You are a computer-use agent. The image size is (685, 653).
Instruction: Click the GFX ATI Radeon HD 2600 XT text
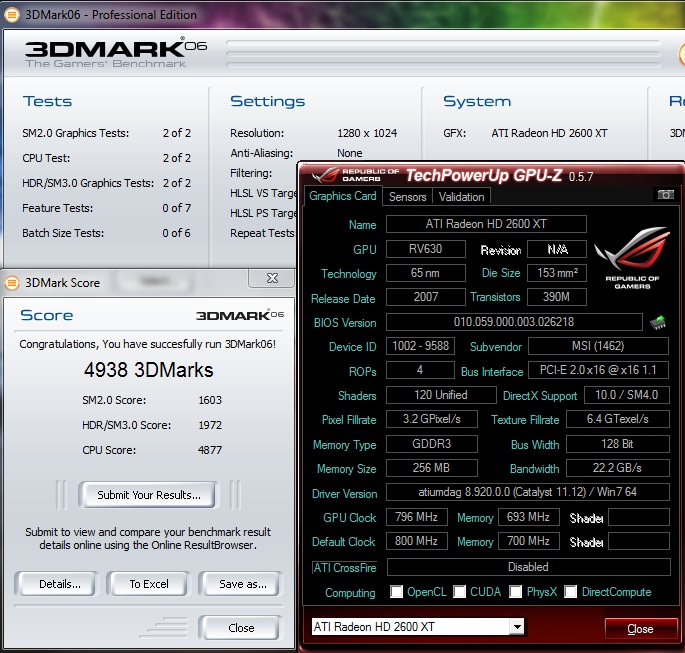pyautogui.click(x=550, y=133)
